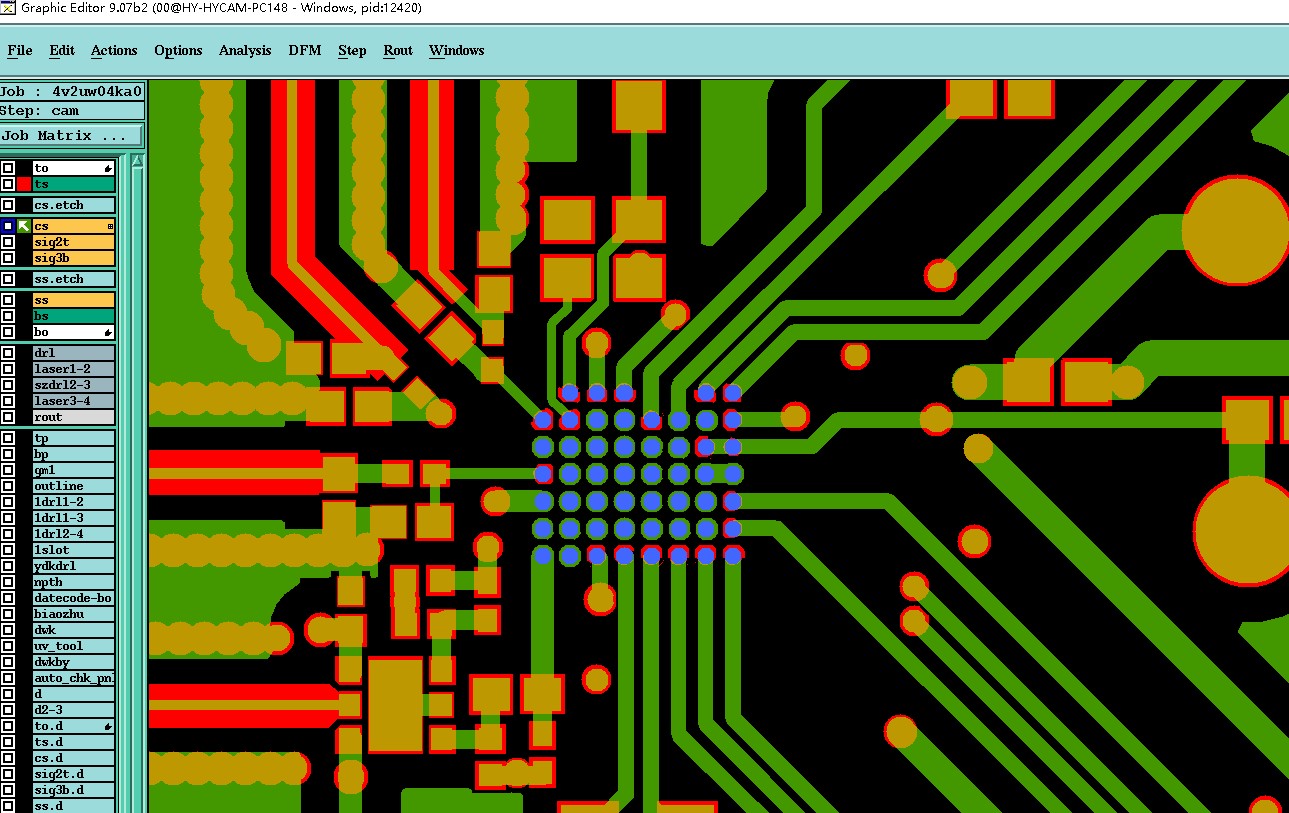This screenshot has width=1289, height=813.
Task: Click the hand mark in the 'to' layer row
Action: (108, 169)
